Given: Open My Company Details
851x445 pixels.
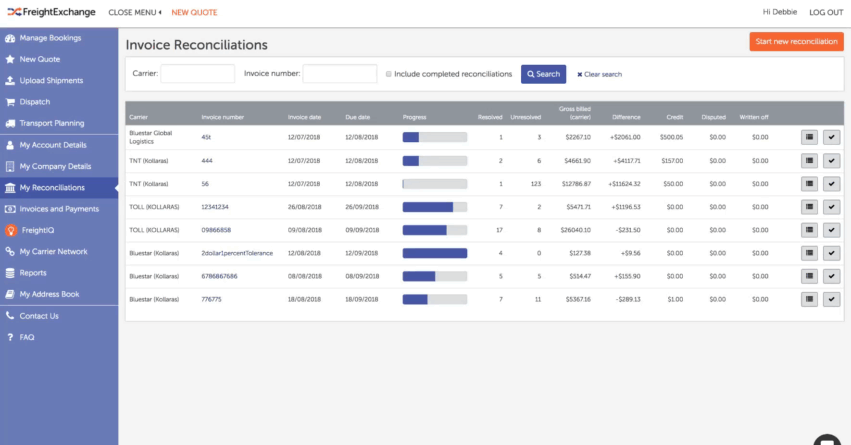Looking at the screenshot, I should [59, 166].
